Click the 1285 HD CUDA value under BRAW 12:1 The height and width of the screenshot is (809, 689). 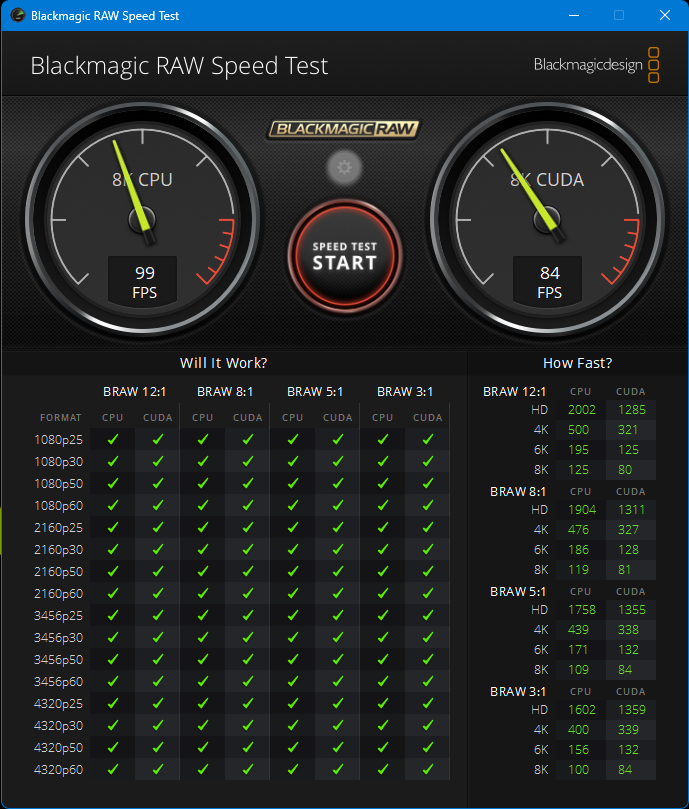pyautogui.click(x=632, y=410)
